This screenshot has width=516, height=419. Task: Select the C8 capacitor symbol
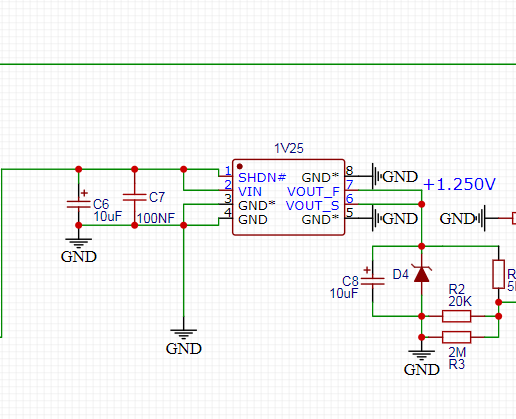373,281
